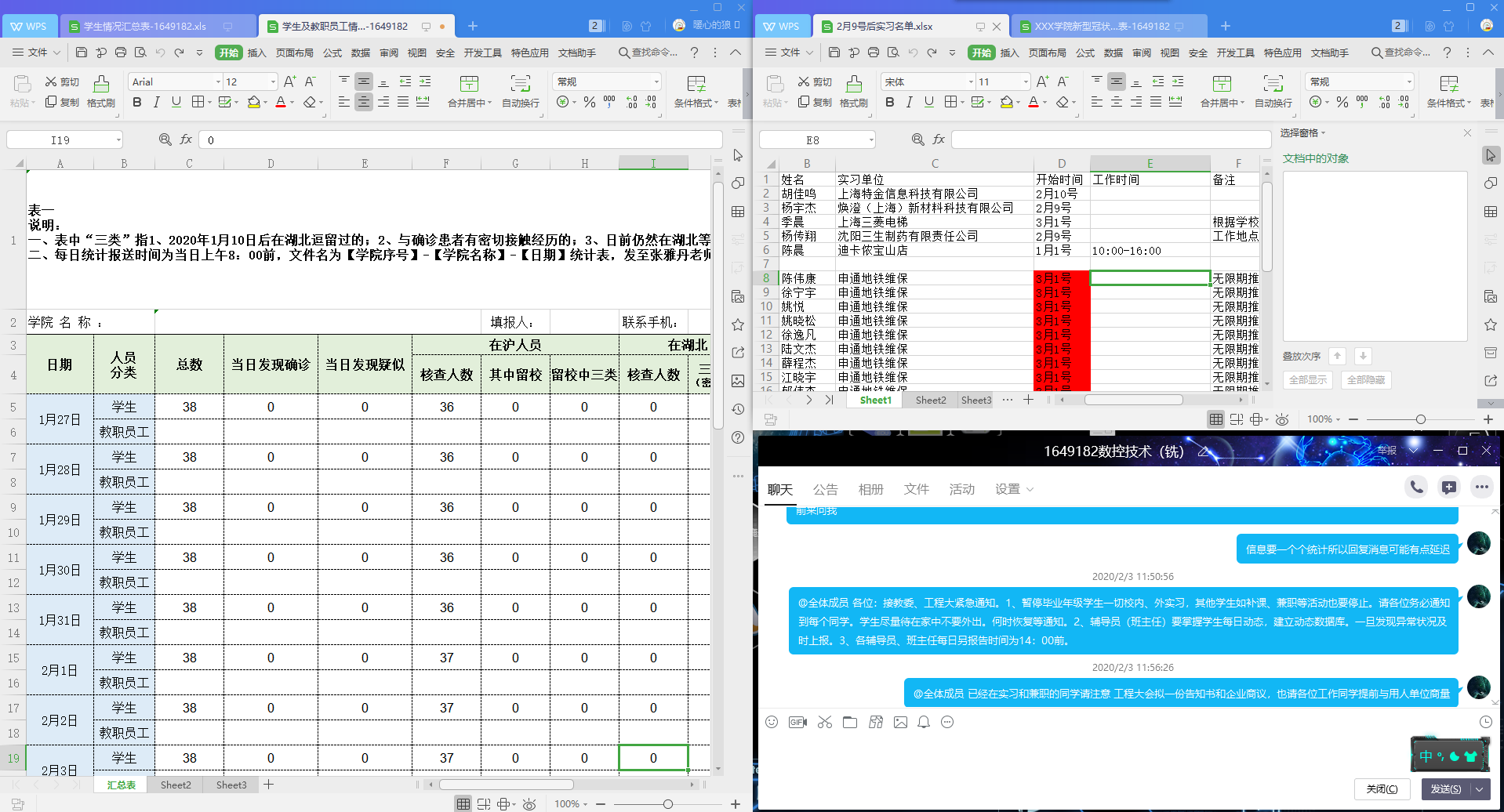Toggle middle vertical alignment in right window
The width and height of the screenshot is (1504, 812).
coord(1117,82)
